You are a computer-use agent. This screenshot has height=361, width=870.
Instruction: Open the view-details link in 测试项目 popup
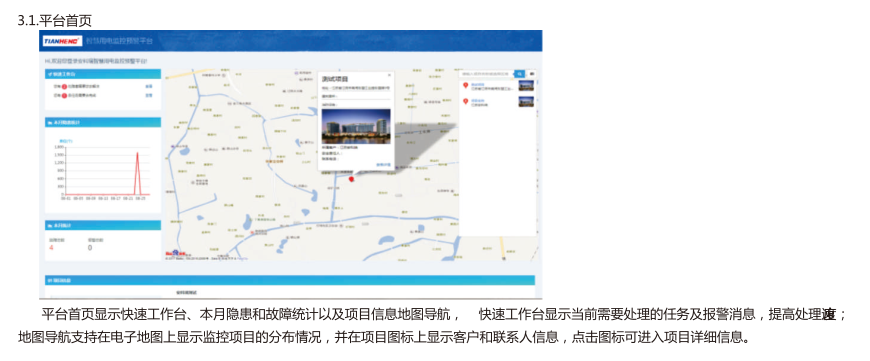[x=383, y=165]
